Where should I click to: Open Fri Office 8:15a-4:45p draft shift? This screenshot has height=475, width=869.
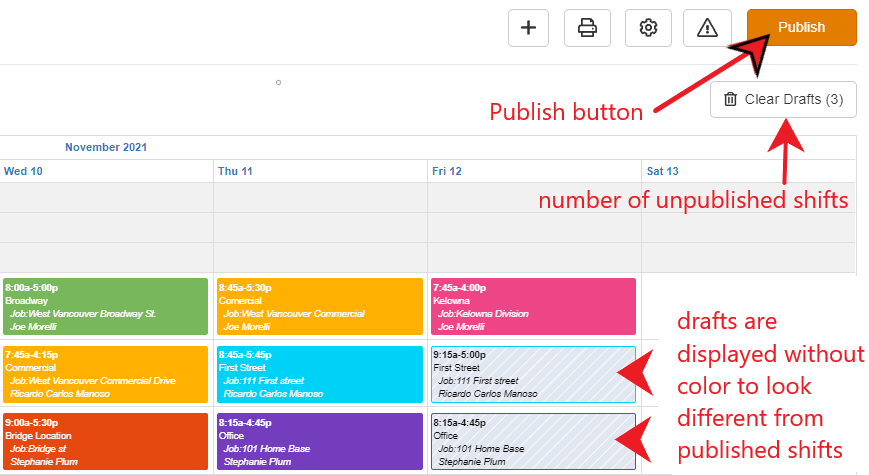point(533,441)
